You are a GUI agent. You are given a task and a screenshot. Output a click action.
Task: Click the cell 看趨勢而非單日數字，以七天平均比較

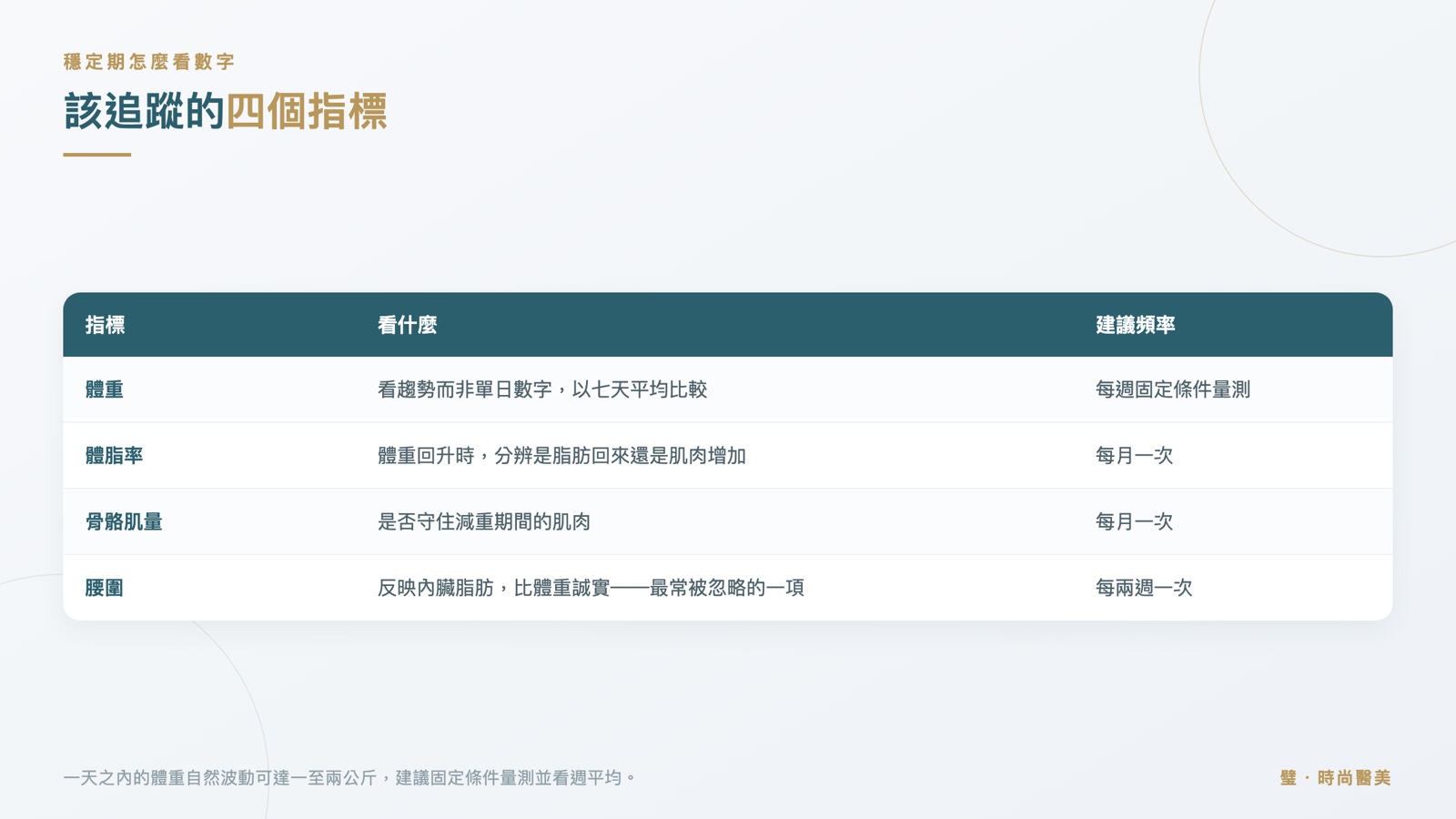coord(542,389)
